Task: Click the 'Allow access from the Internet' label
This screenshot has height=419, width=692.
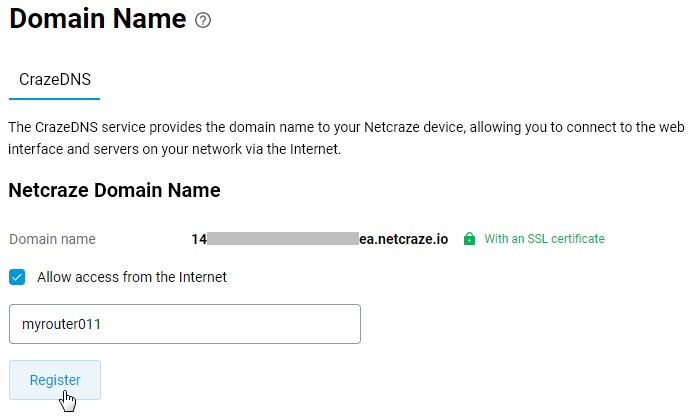Action: (x=131, y=277)
